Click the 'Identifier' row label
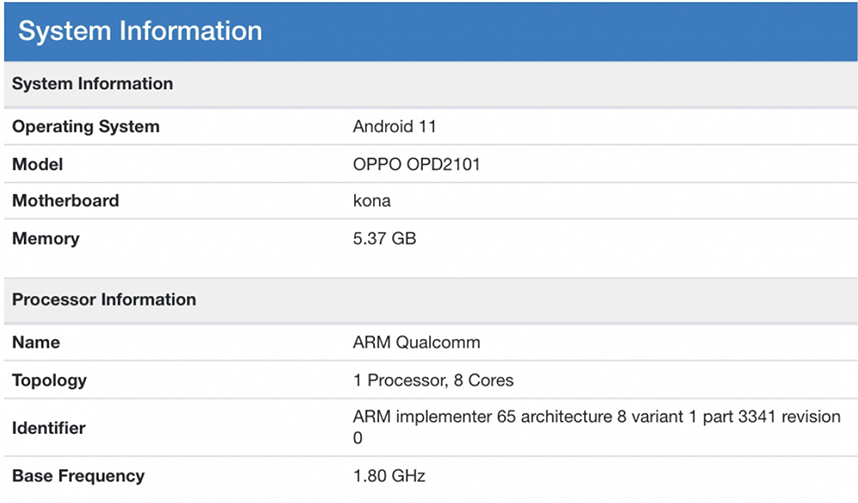Screen dimensions: 858x503 point(48,428)
